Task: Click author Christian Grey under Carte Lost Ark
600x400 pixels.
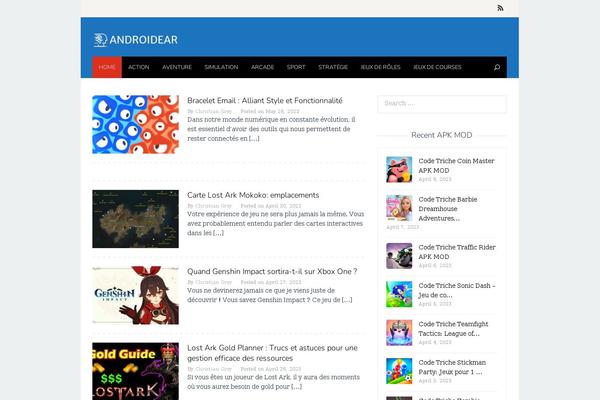Action: [x=214, y=206]
